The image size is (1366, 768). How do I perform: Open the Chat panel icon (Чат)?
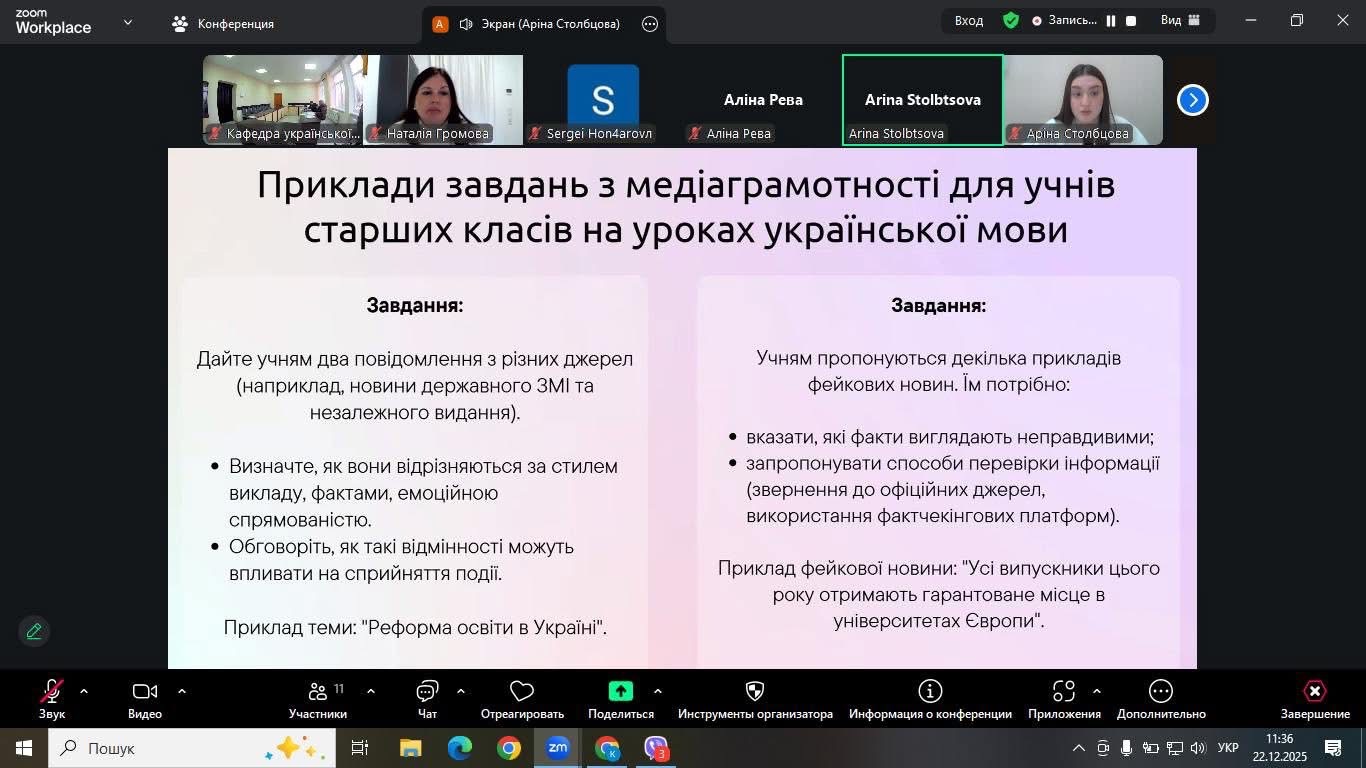[427, 692]
